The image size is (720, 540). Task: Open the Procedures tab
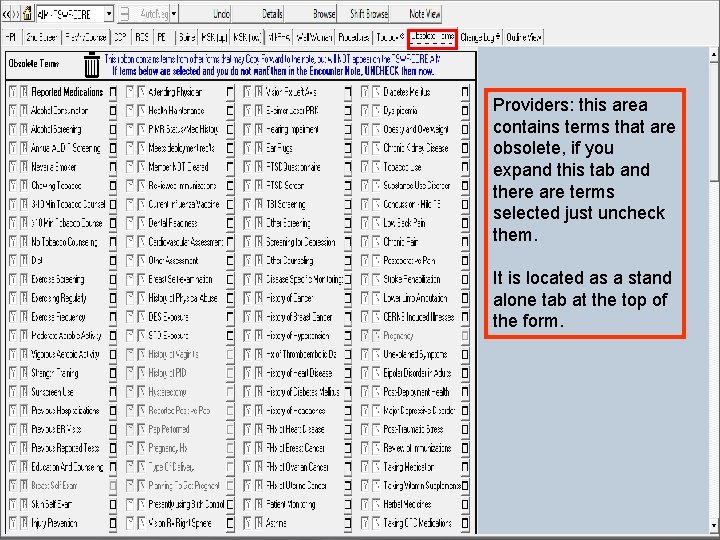(x=354, y=37)
